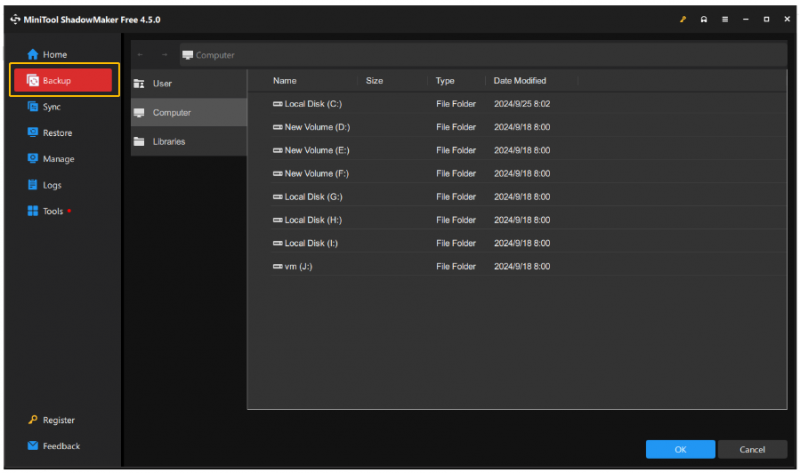Viewport: 800px width, 473px height.
Task: Sort list by Date Modified column header
Action: [x=519, y=81]
